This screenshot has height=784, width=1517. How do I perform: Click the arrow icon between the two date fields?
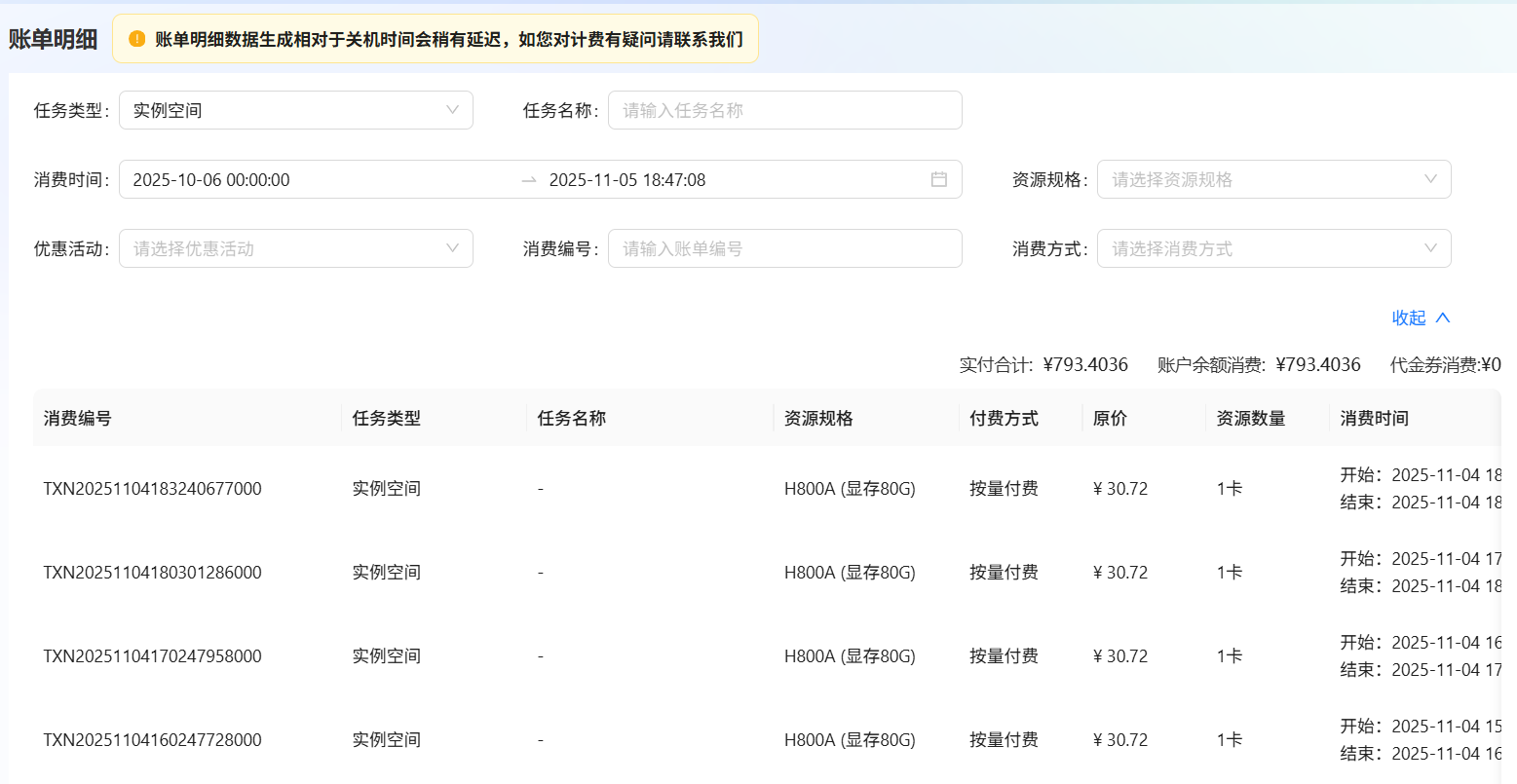(527, 179)
